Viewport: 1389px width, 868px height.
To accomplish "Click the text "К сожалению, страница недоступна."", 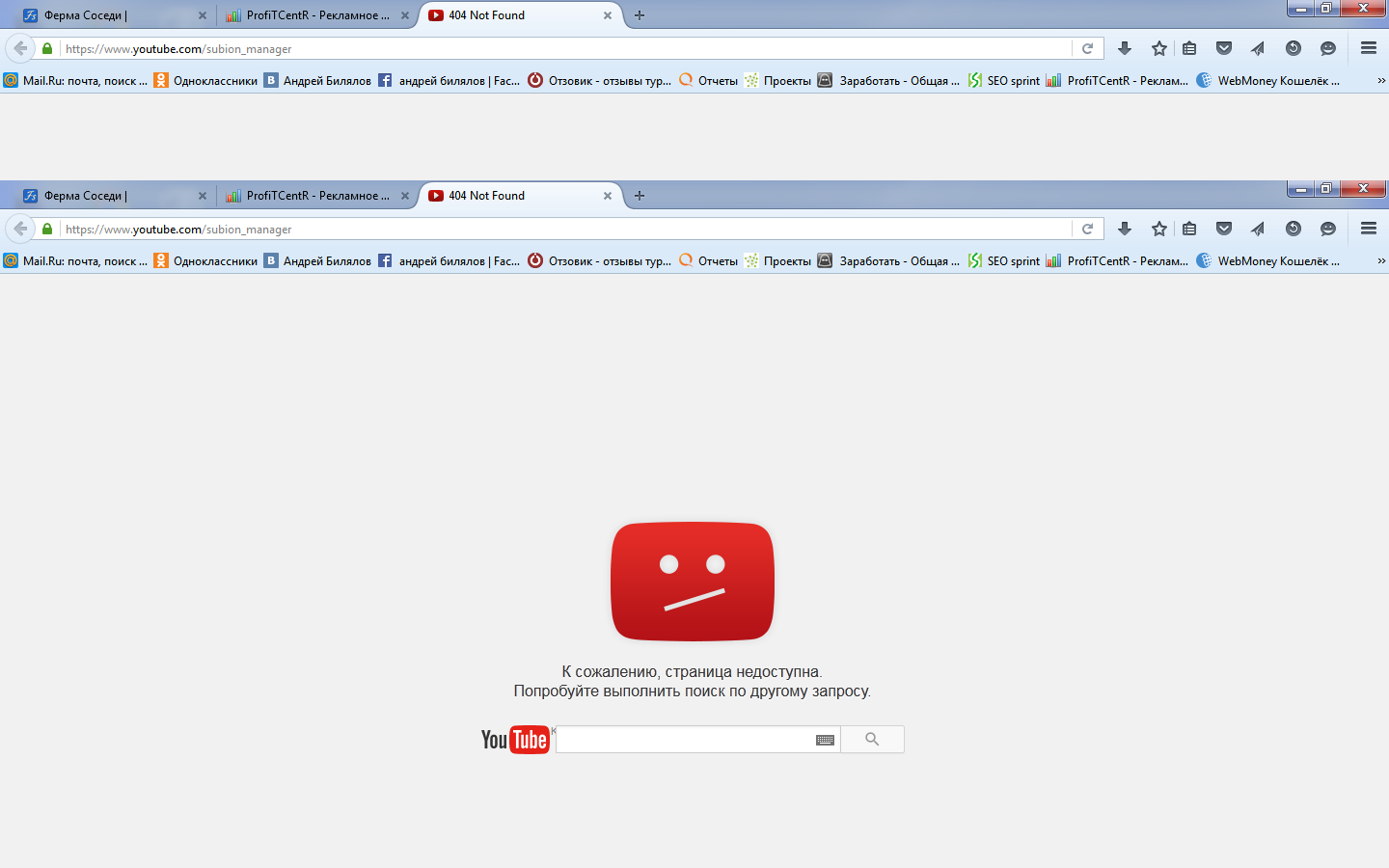I will pos(693,671).
